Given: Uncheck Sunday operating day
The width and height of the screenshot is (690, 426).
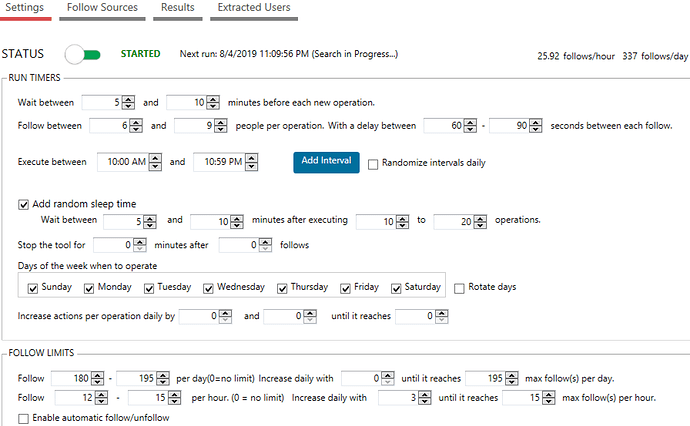Looking at the screenshot, I should point(33,288).
